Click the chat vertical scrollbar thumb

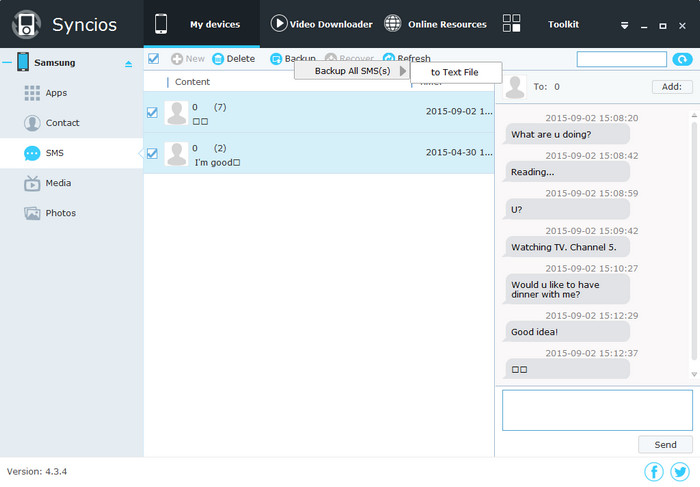(x=694, y=240)
